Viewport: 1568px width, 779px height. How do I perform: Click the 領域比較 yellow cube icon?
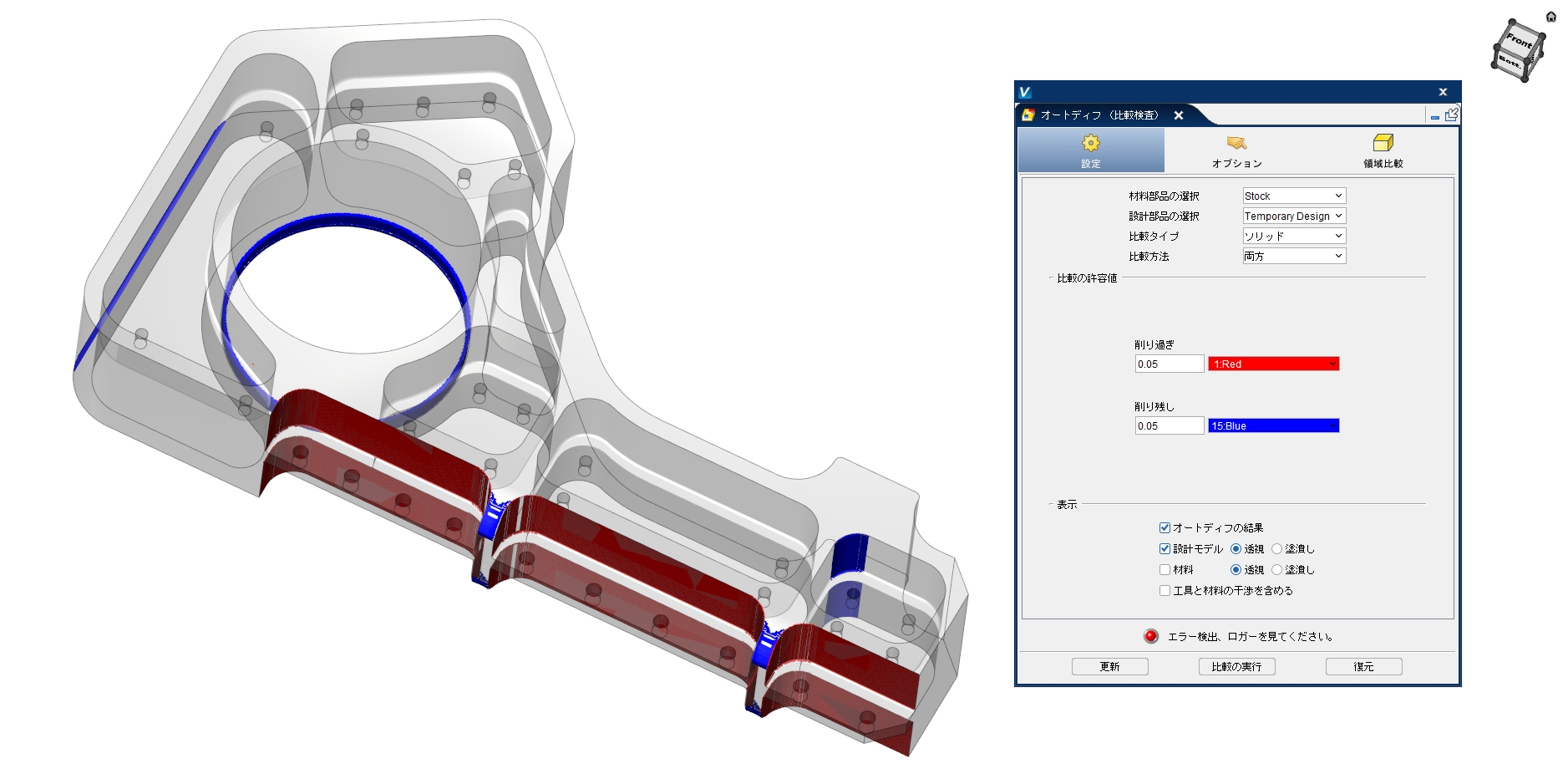pos(1383,143)
